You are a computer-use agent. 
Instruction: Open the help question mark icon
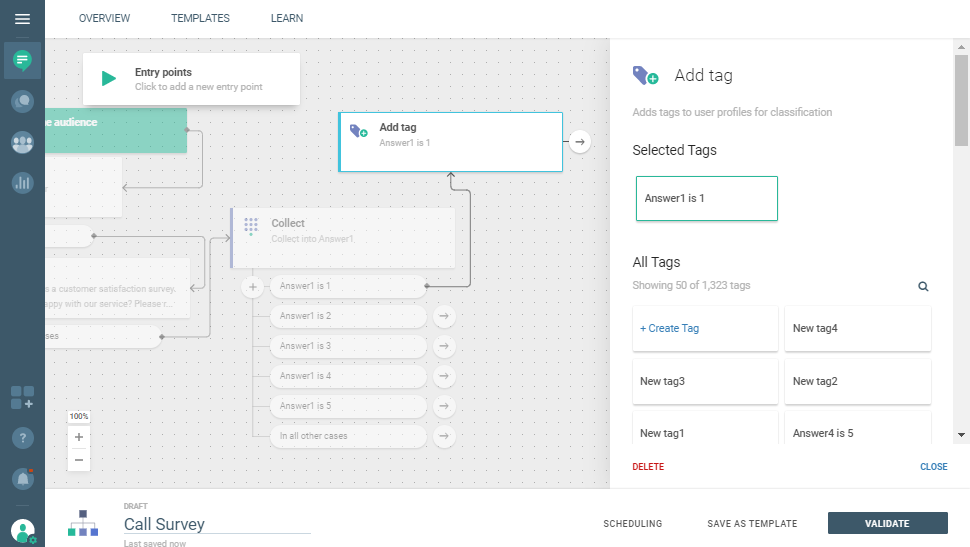[22, 438]
